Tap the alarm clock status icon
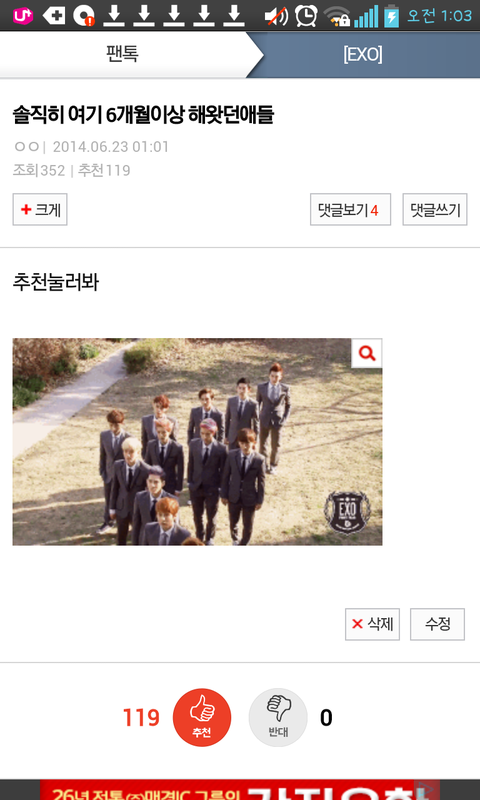This screenshot has width=480, height=800. (x=306, y=15)
